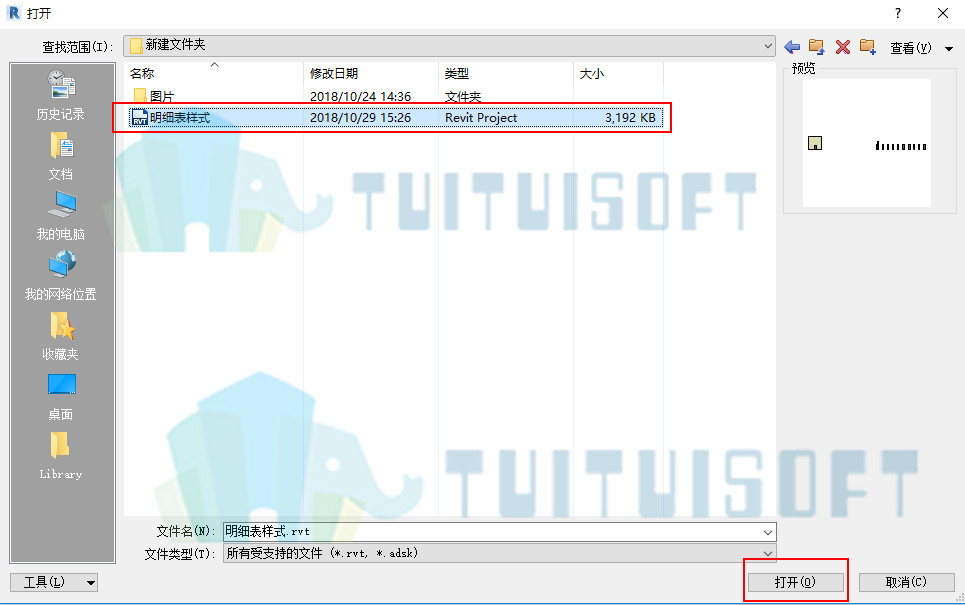This screenshot has height=605, width=965.
Task: Close the 打开 dialog window
Action: [943, 13]
